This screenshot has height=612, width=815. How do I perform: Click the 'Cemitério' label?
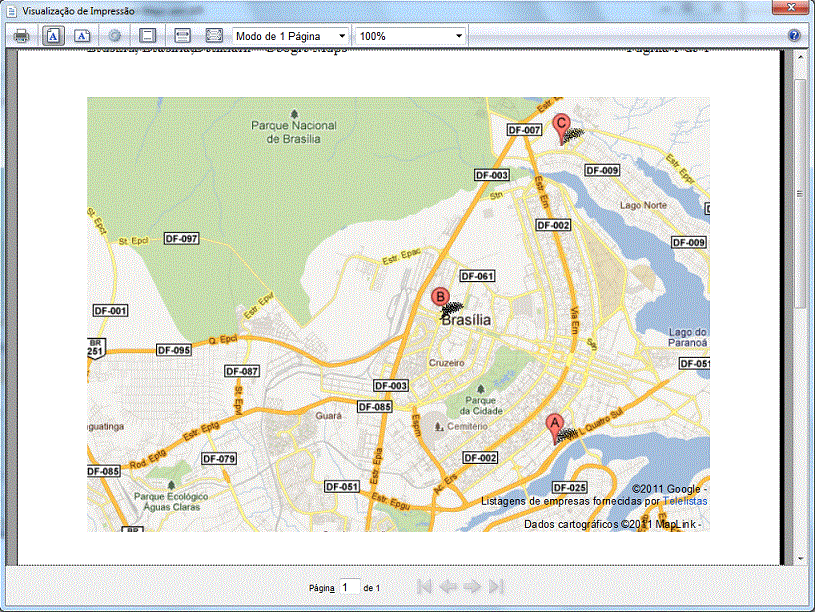click(467, 426)
